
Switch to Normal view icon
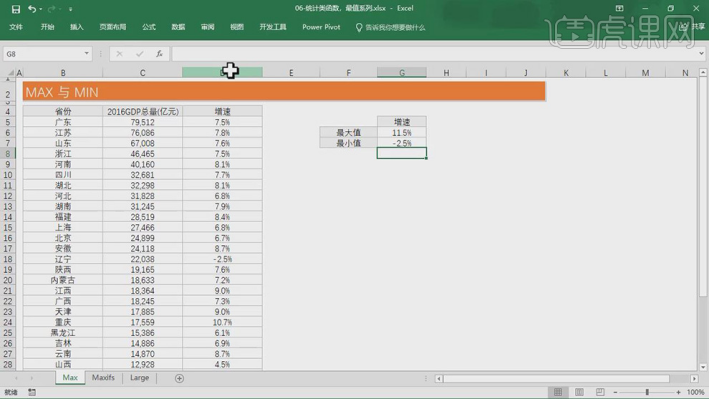[x=558, y=392]
